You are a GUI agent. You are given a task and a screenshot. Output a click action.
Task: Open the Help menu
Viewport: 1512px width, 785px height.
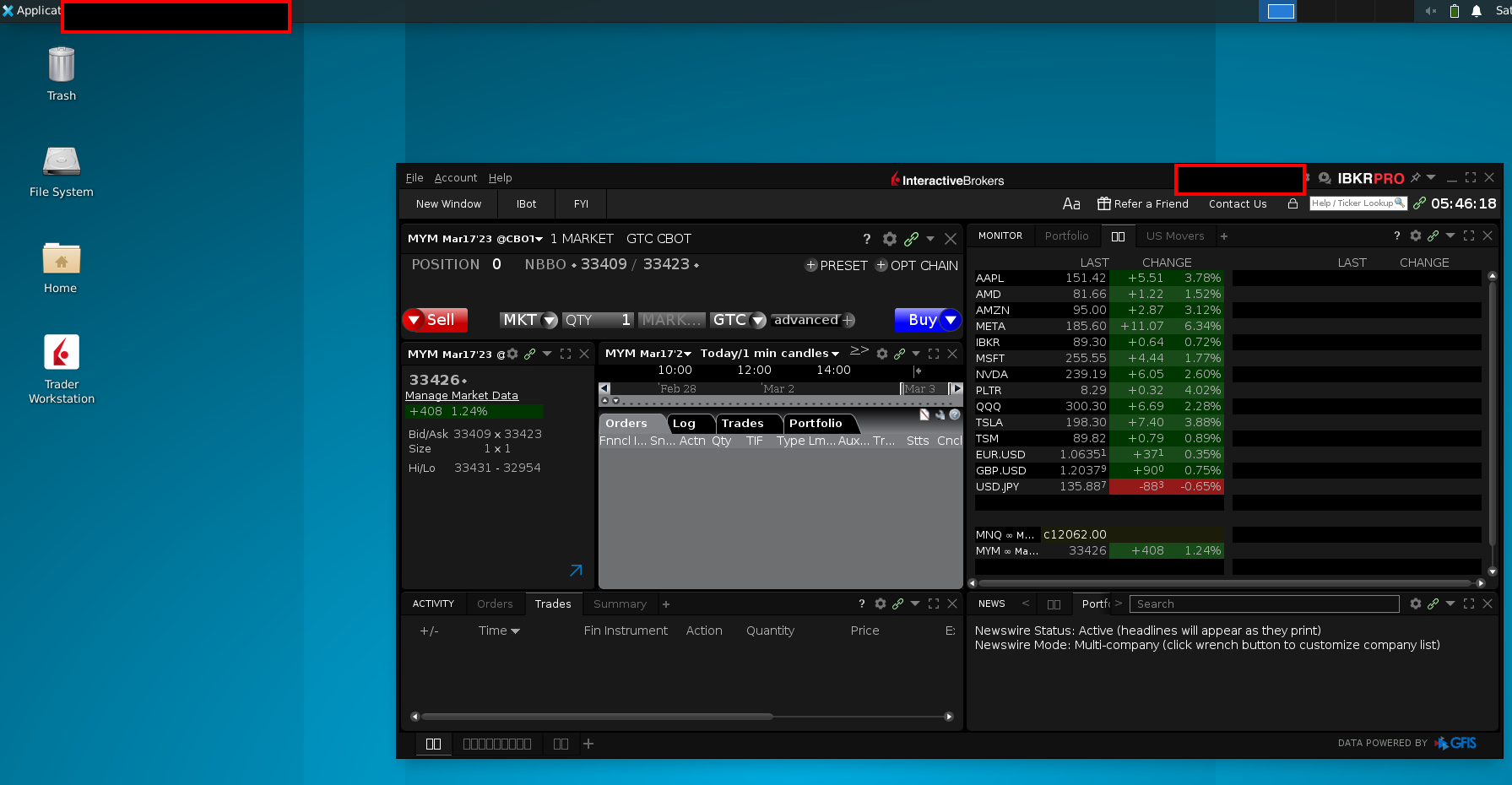pyautogui.click(x=500, y=178)
